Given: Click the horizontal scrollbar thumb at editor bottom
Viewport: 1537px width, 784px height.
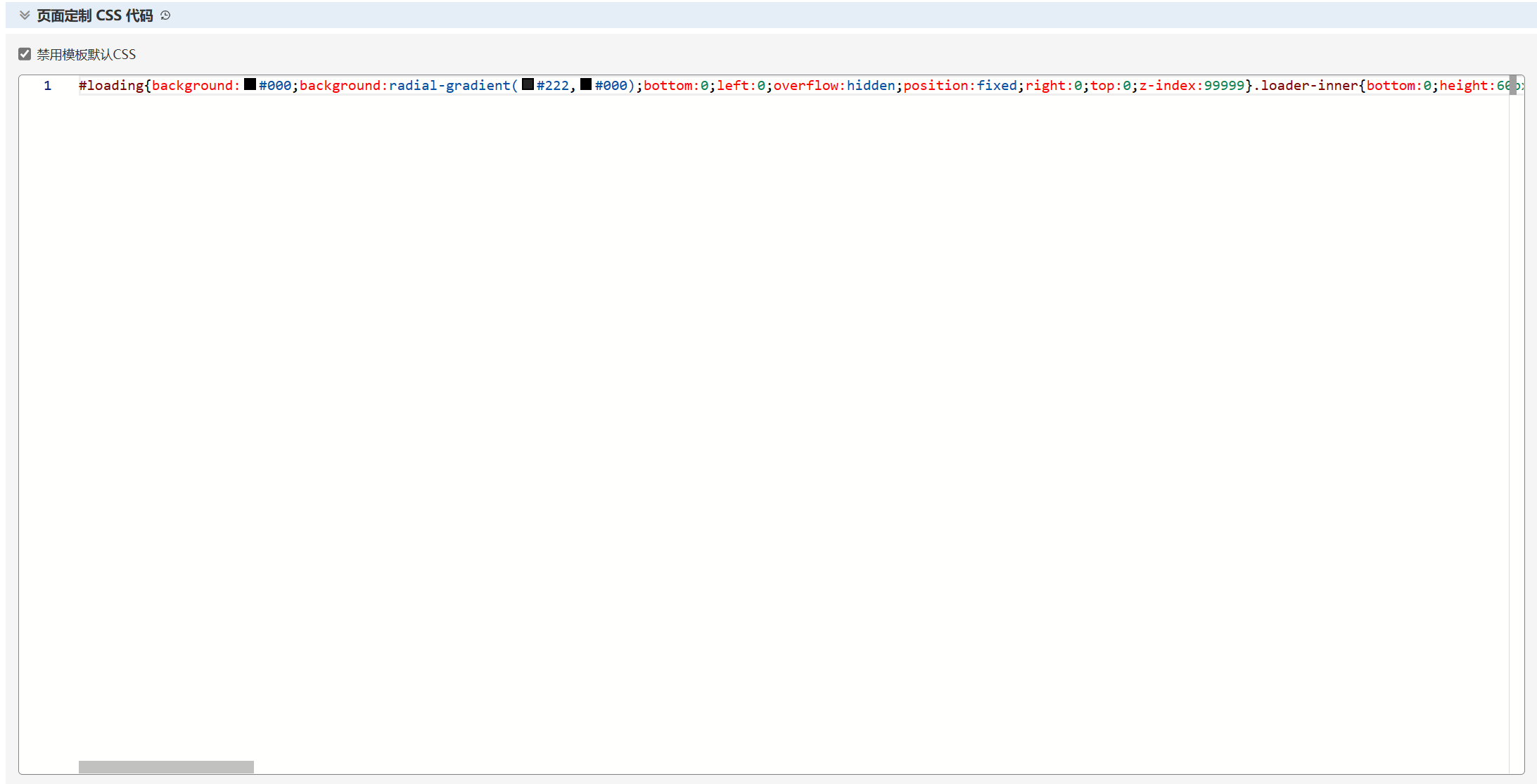Looking at the screenshot, I should coord(166,766).
